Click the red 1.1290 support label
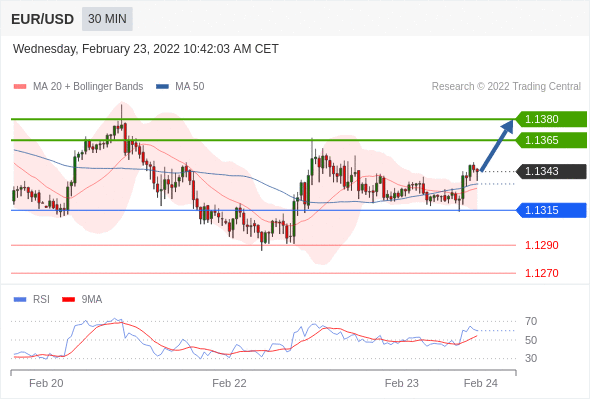The image size is (590, 400). coord(541,245)
